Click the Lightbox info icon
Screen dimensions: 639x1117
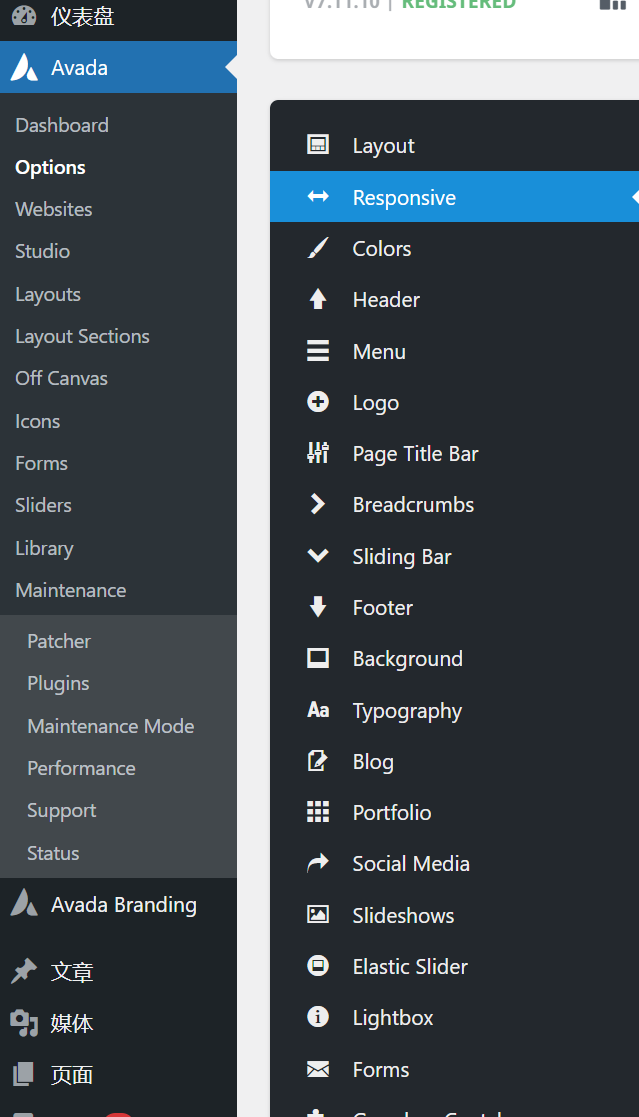pyautogui.click(x=318, y=1017)
